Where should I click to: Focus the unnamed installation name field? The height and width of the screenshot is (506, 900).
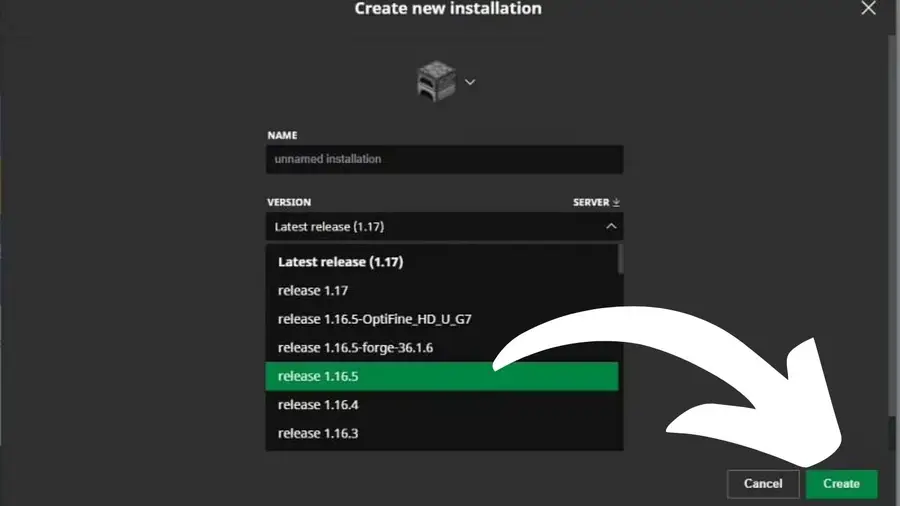tap(444, 159)
